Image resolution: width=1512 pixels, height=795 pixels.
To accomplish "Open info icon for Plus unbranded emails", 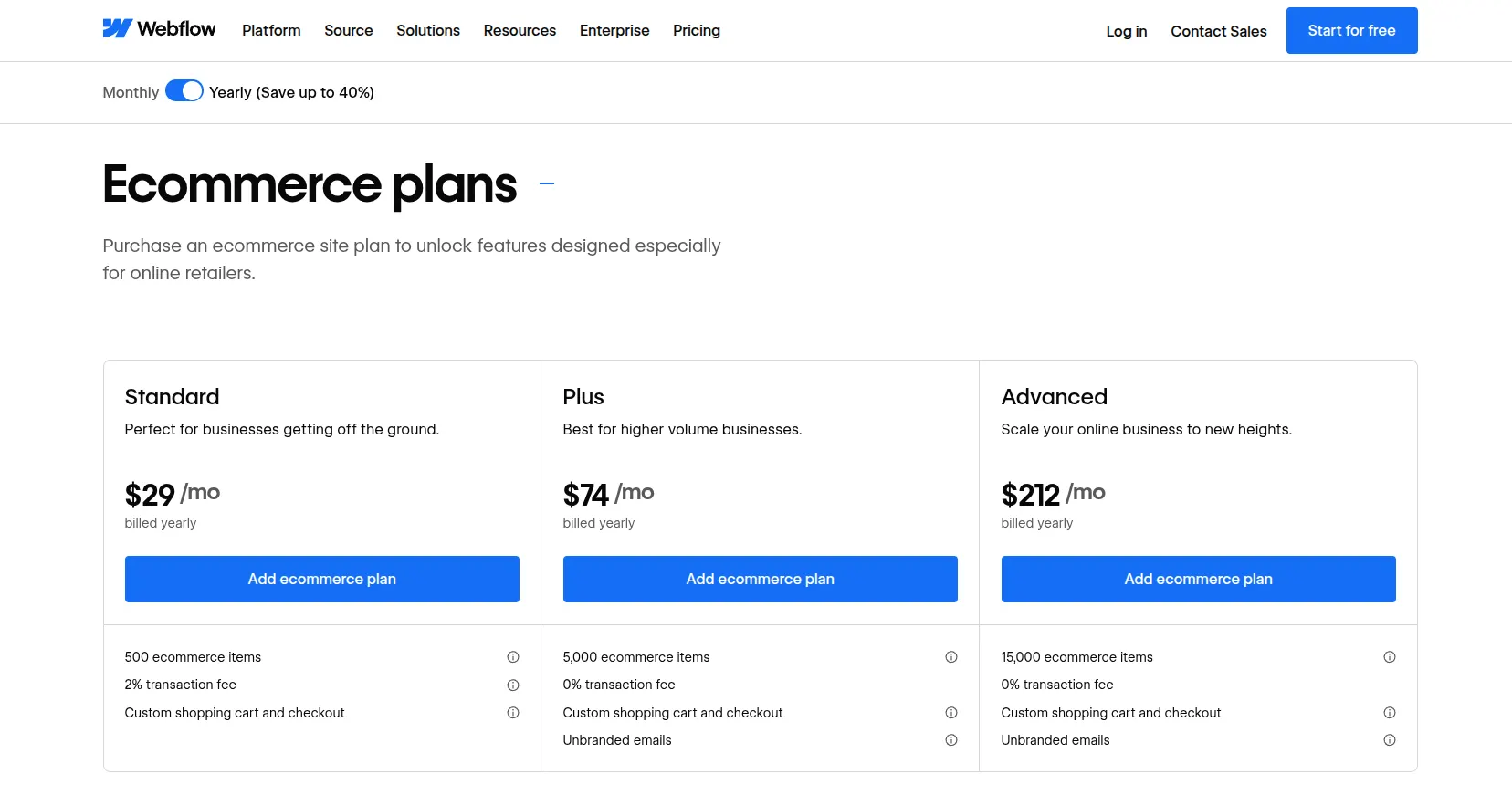I will click(951, 740).
